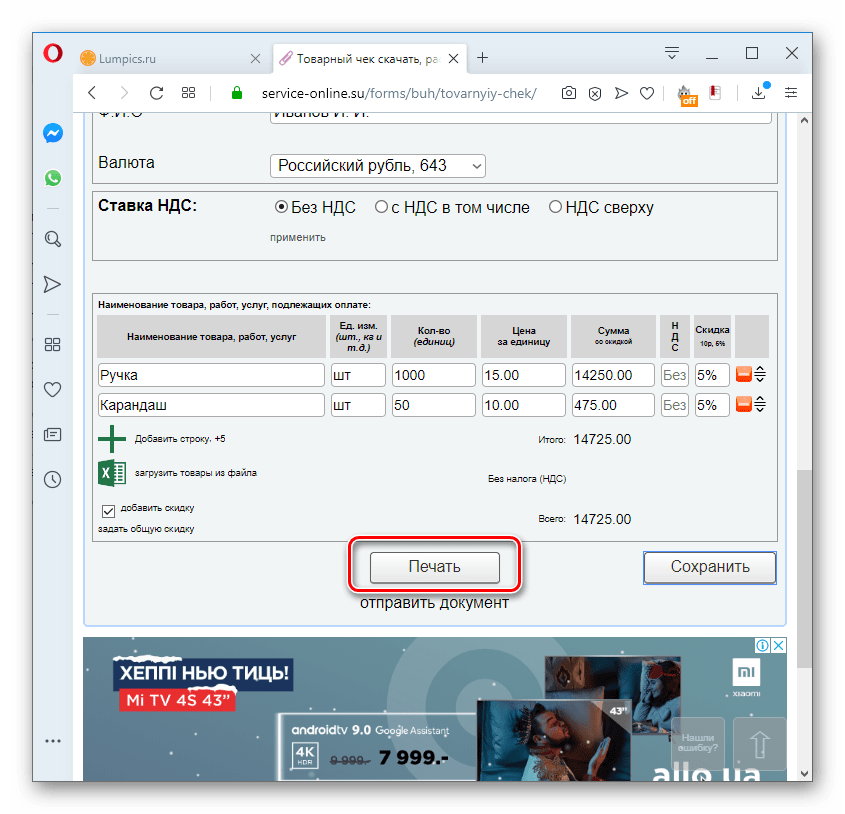The width and height of the screenshot is (845, 814).
Task: Click the Печать button
Action: coord(434,567)
